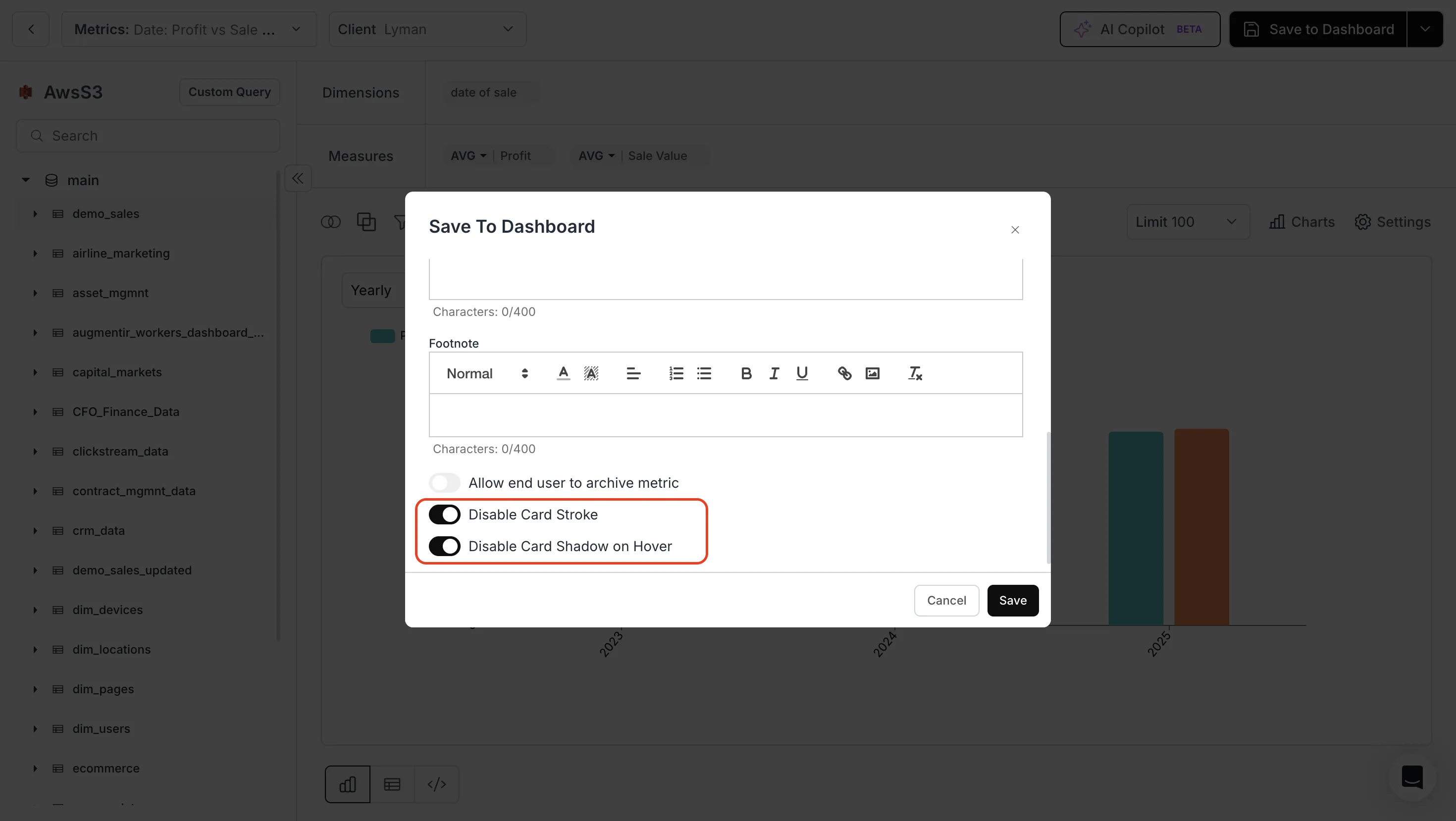Insert an image in the footnote
This screenshot has height=821, width=1456.
point(873,373)
